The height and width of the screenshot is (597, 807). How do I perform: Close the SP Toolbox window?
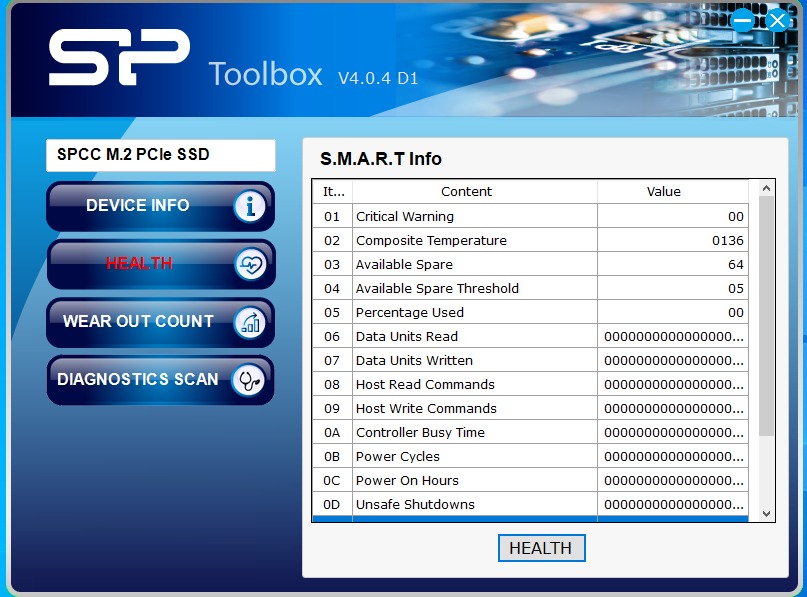777,21
